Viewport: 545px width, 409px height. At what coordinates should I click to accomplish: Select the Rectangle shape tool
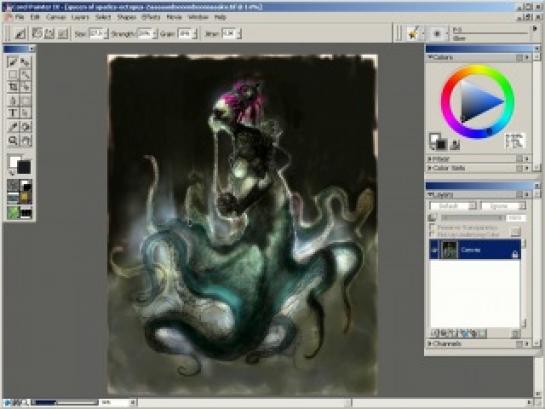coord(25,101)
